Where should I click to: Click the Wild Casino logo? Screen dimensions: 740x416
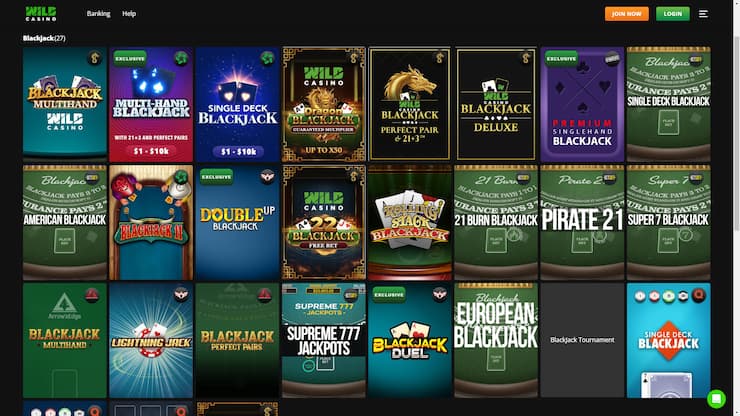click(41, 14)
